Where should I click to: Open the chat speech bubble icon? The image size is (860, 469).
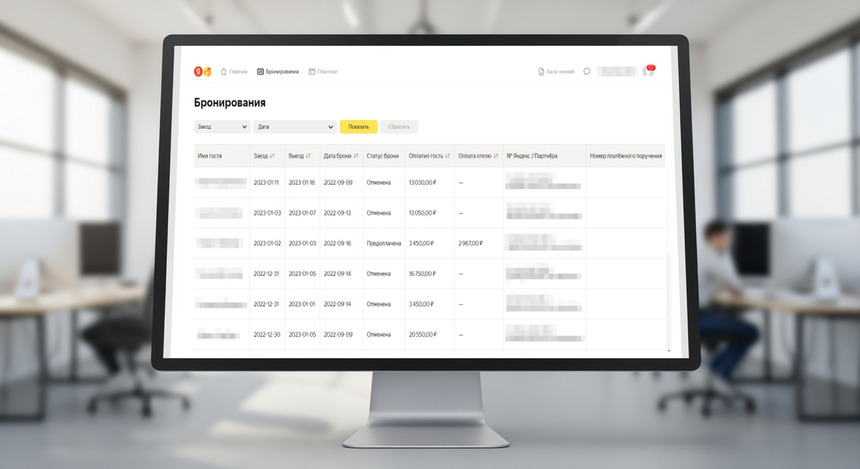pyautogui.click(x=587, y=72)
